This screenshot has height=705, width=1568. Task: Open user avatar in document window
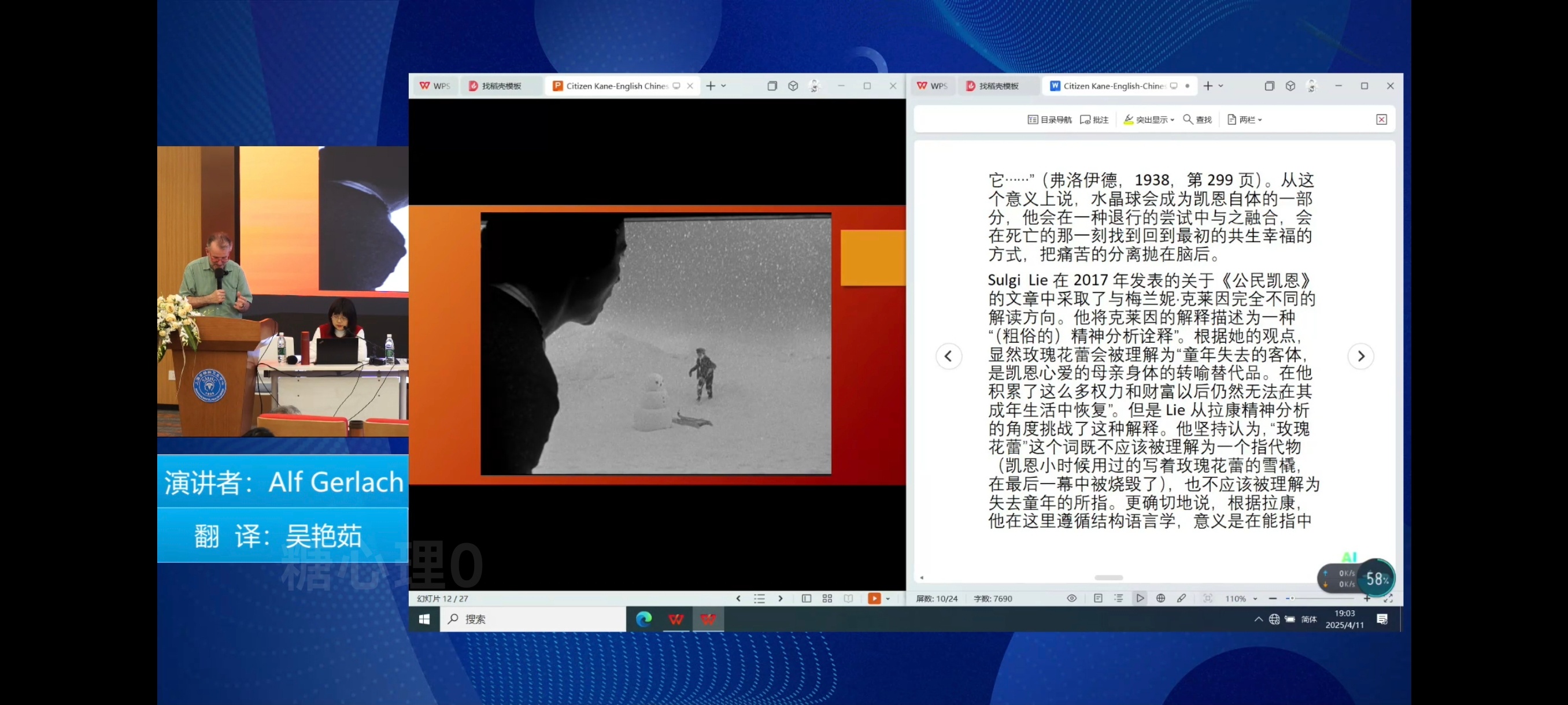(1311, 86)
